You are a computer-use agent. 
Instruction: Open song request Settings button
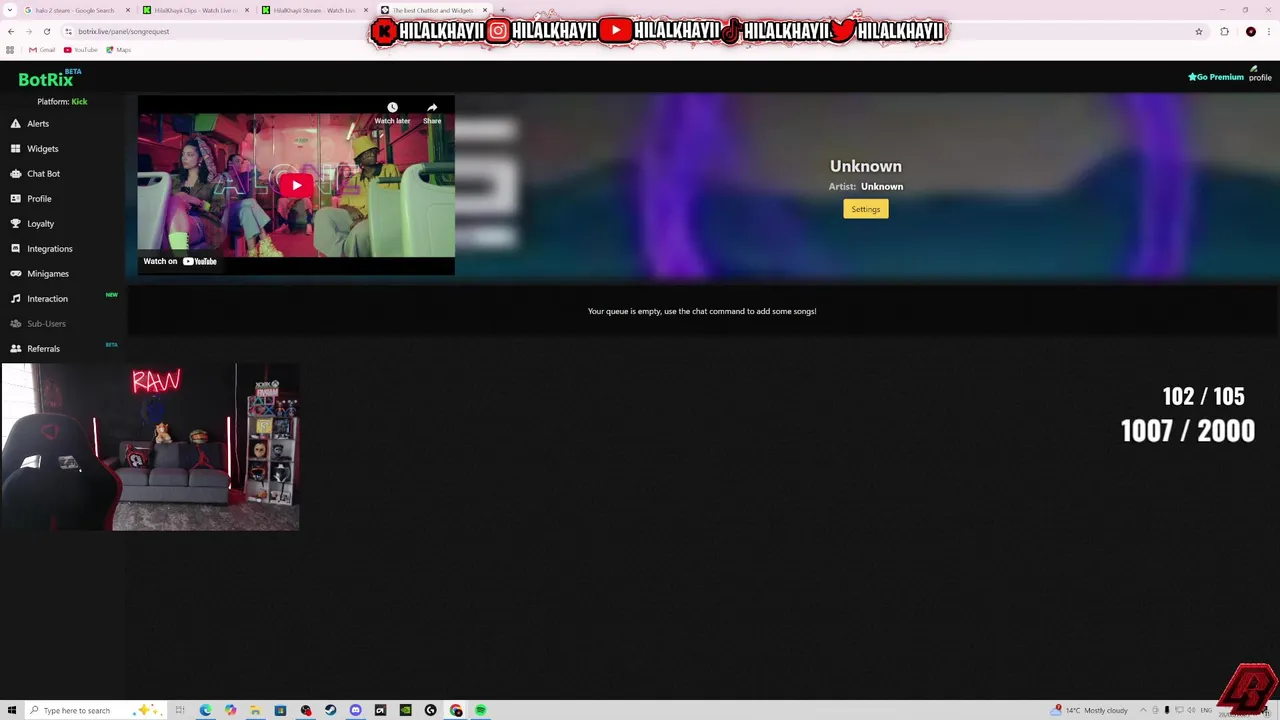[866, 209]
